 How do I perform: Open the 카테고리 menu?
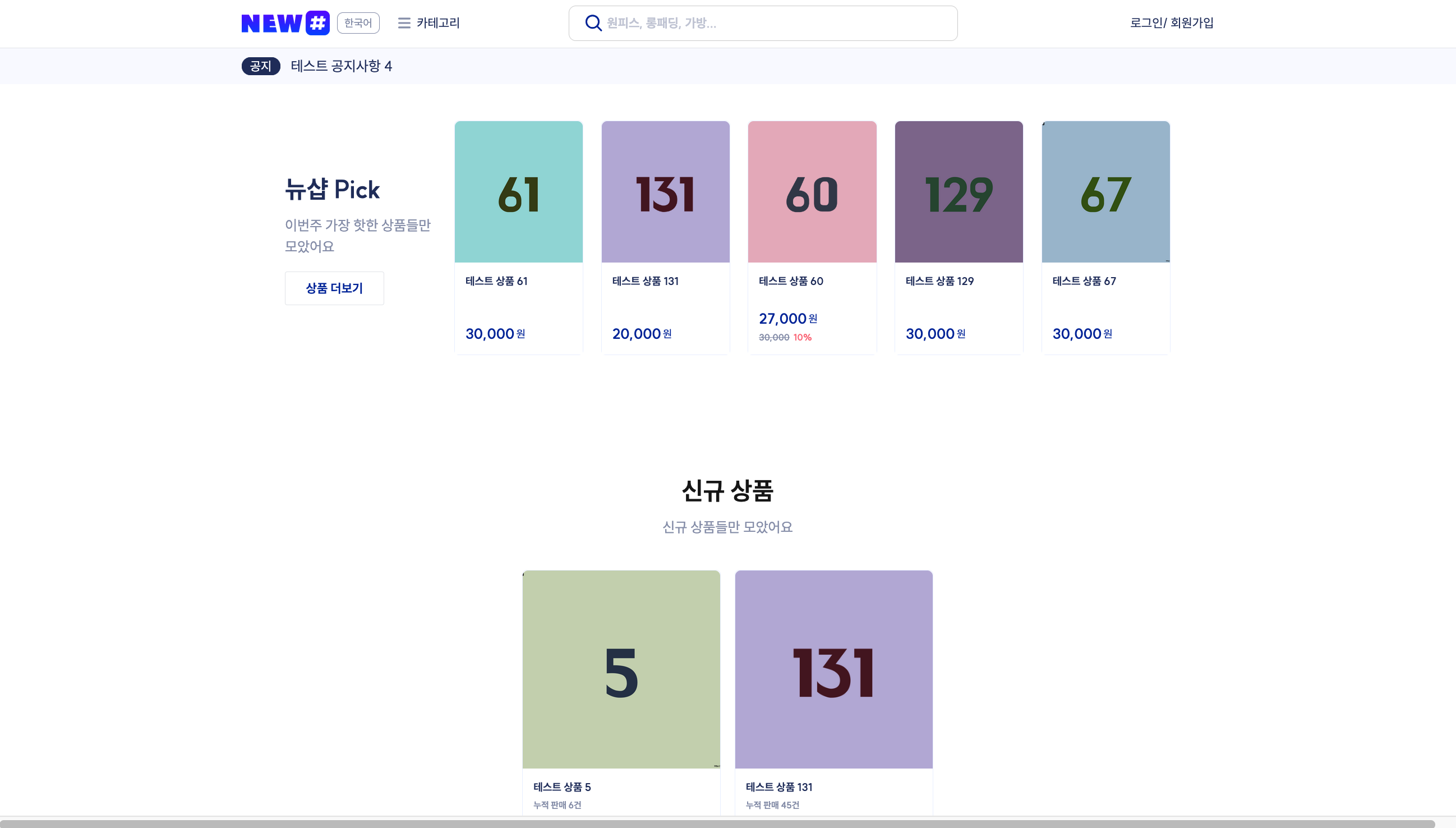[438, 23]
